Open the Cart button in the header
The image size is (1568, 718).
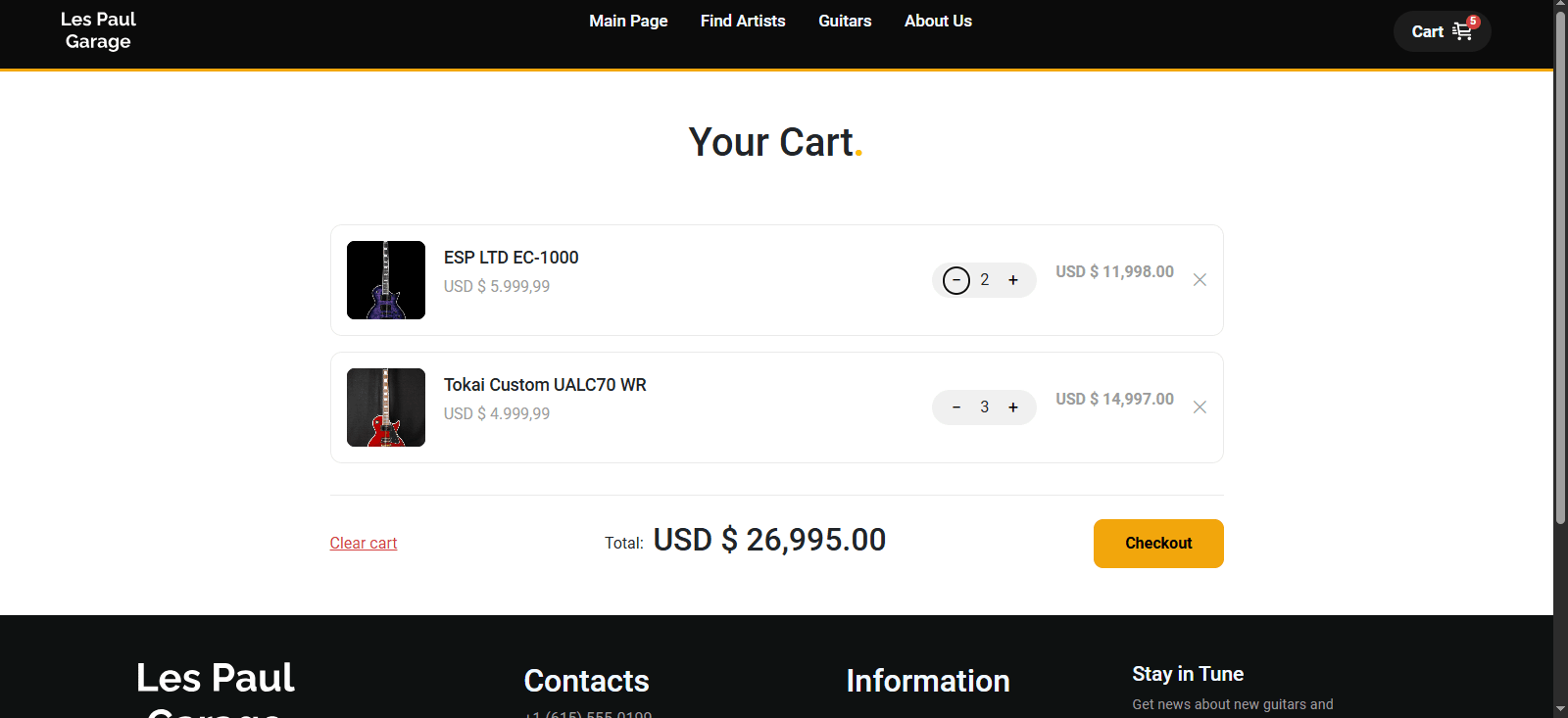coord(1442,31)
